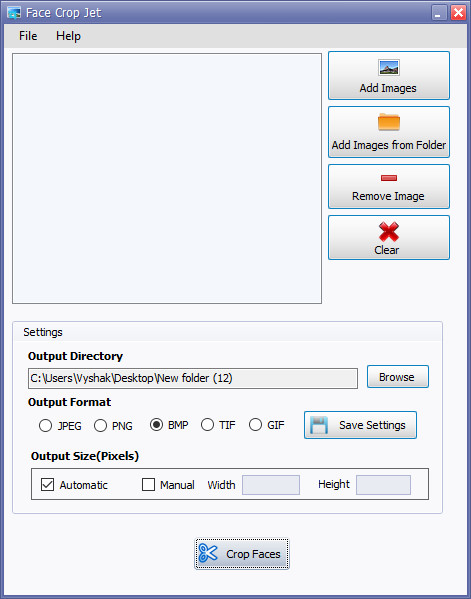Click the Crop Faces label
This screenshot has height=599, width=471.
click(253, 554)
